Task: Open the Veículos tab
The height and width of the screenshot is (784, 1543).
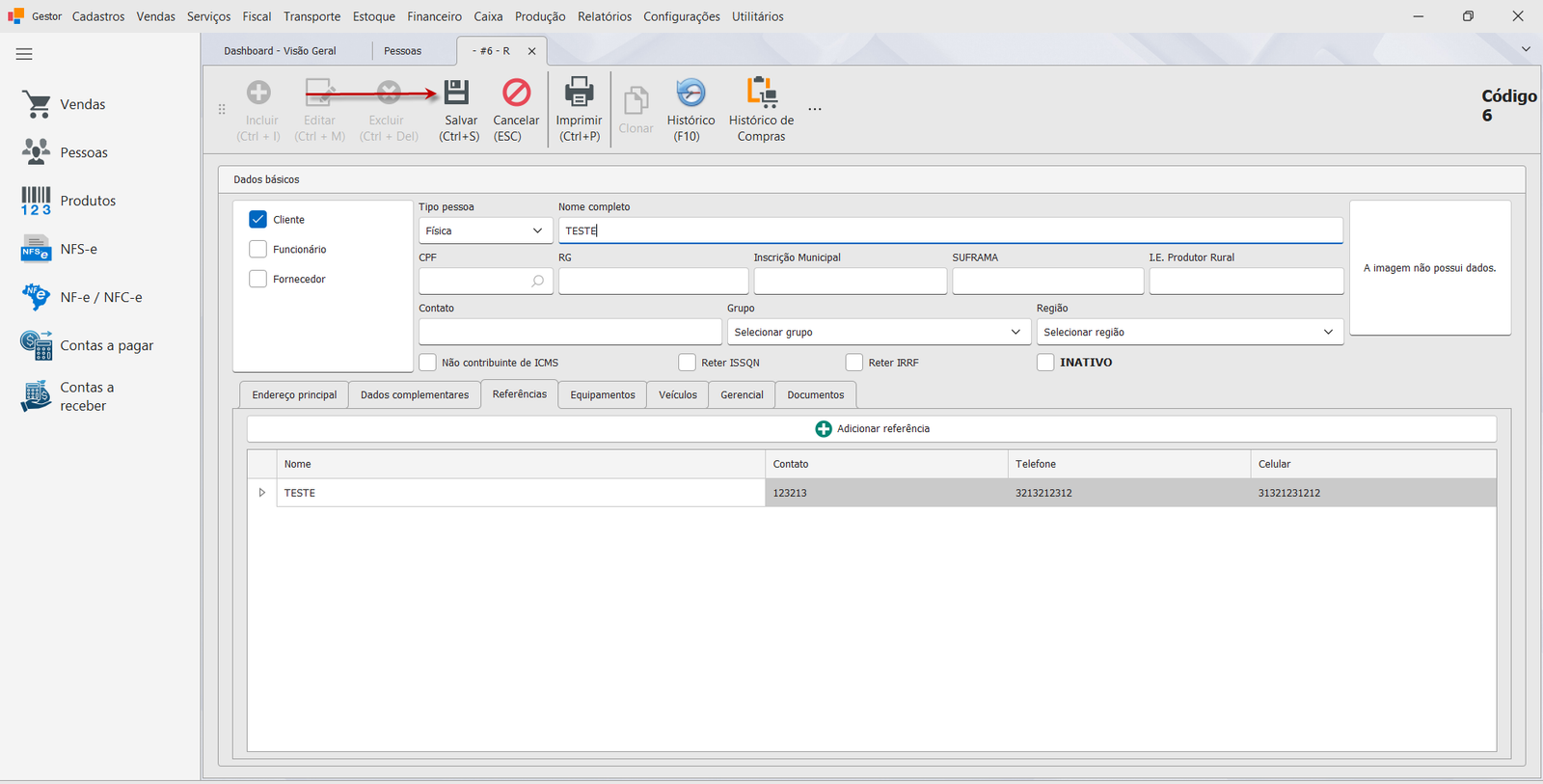Action: [678, 394]
